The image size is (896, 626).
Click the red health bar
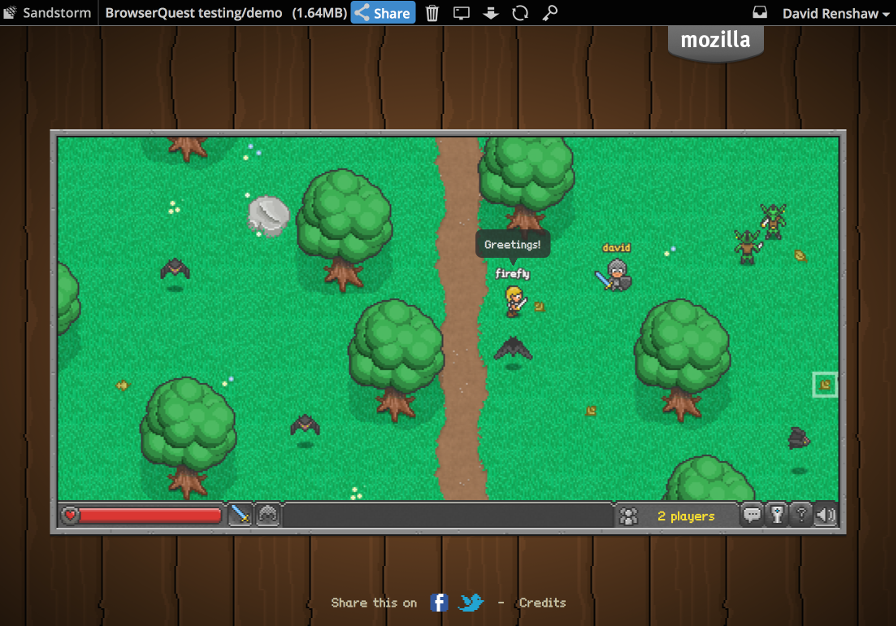click(150, 516)
